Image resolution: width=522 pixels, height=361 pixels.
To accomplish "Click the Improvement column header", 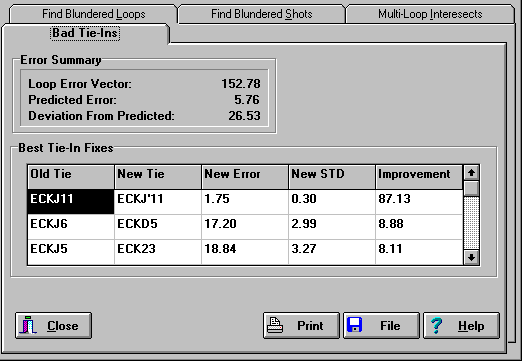I will [x=419, y=177].
